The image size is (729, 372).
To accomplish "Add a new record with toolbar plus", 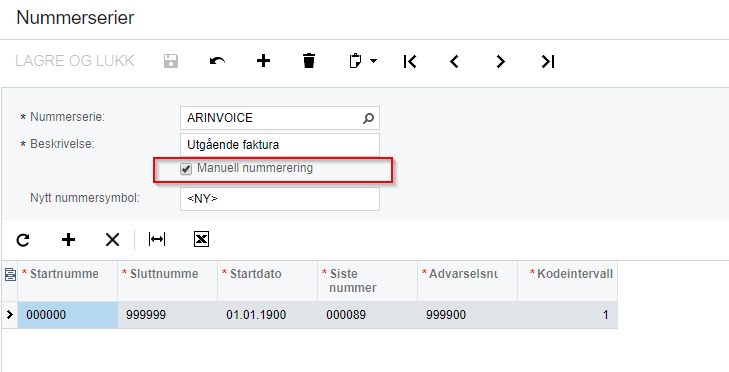I will tap(263, 61).
